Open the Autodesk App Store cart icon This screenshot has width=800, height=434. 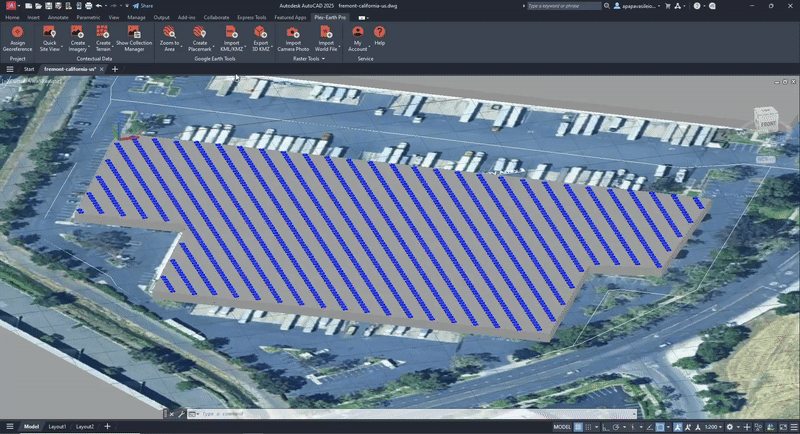667,6
